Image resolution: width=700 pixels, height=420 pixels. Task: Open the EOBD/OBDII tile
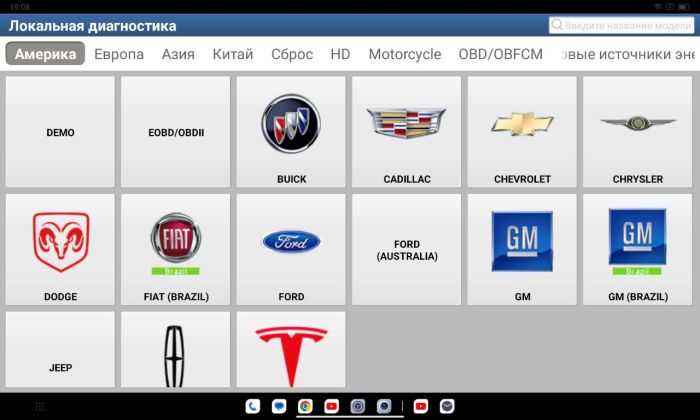(175, 132)
